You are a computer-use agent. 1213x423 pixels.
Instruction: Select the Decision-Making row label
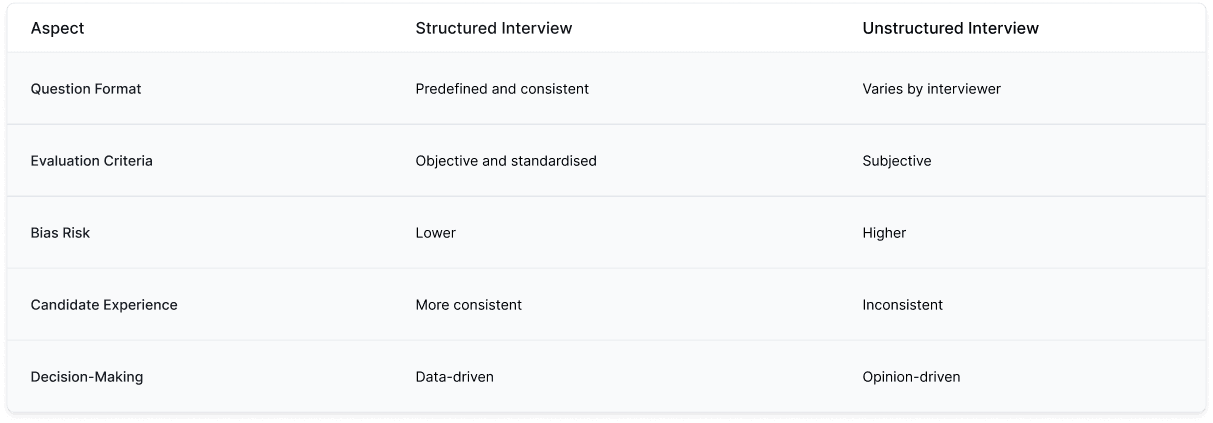tap(87, 377)
